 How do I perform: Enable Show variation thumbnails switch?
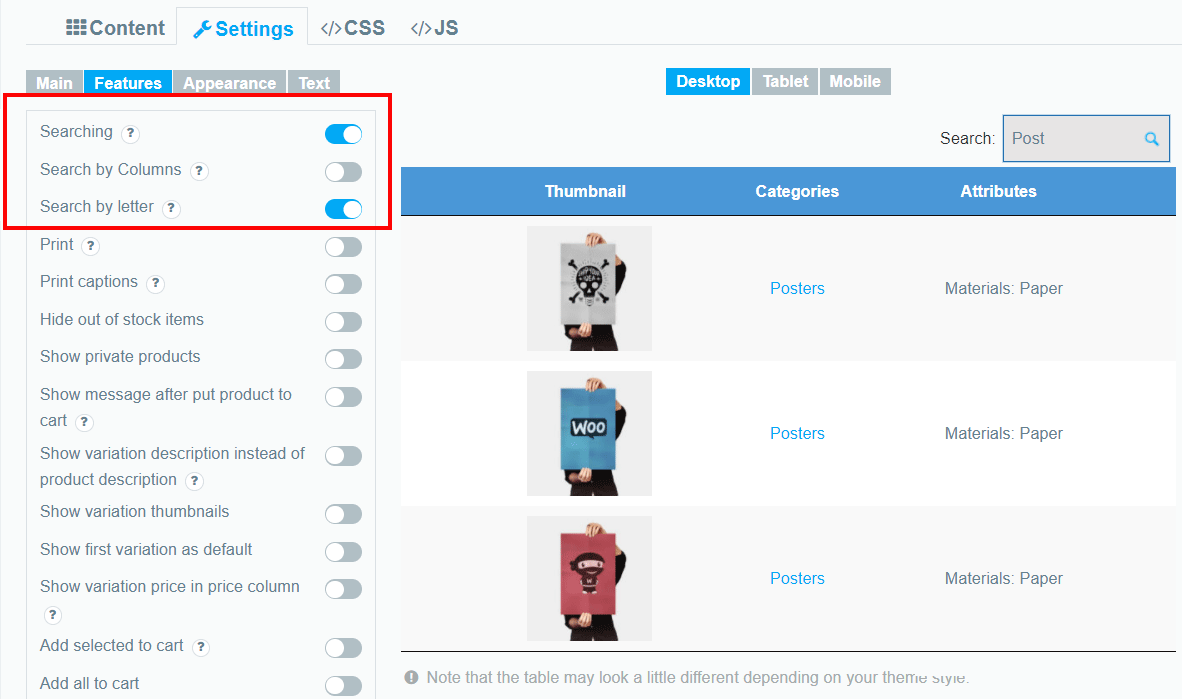344,514
